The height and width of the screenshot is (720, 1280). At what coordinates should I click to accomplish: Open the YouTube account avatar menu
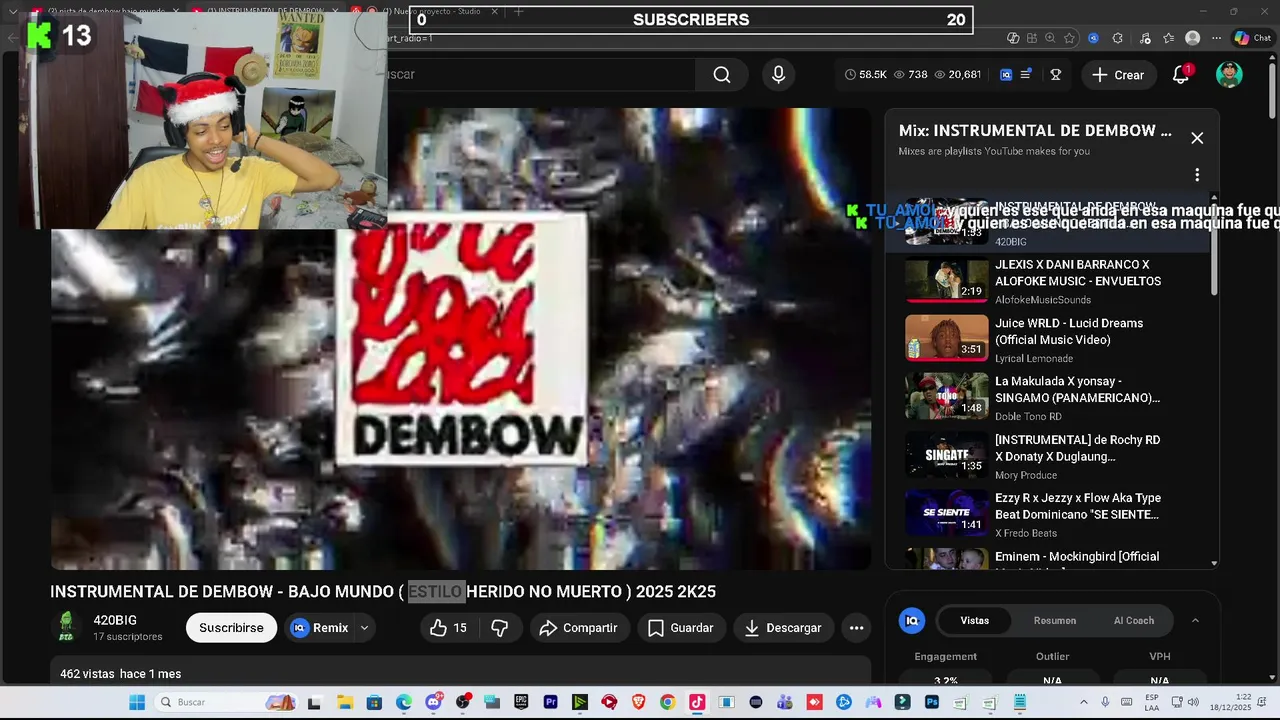point(1229,75)
